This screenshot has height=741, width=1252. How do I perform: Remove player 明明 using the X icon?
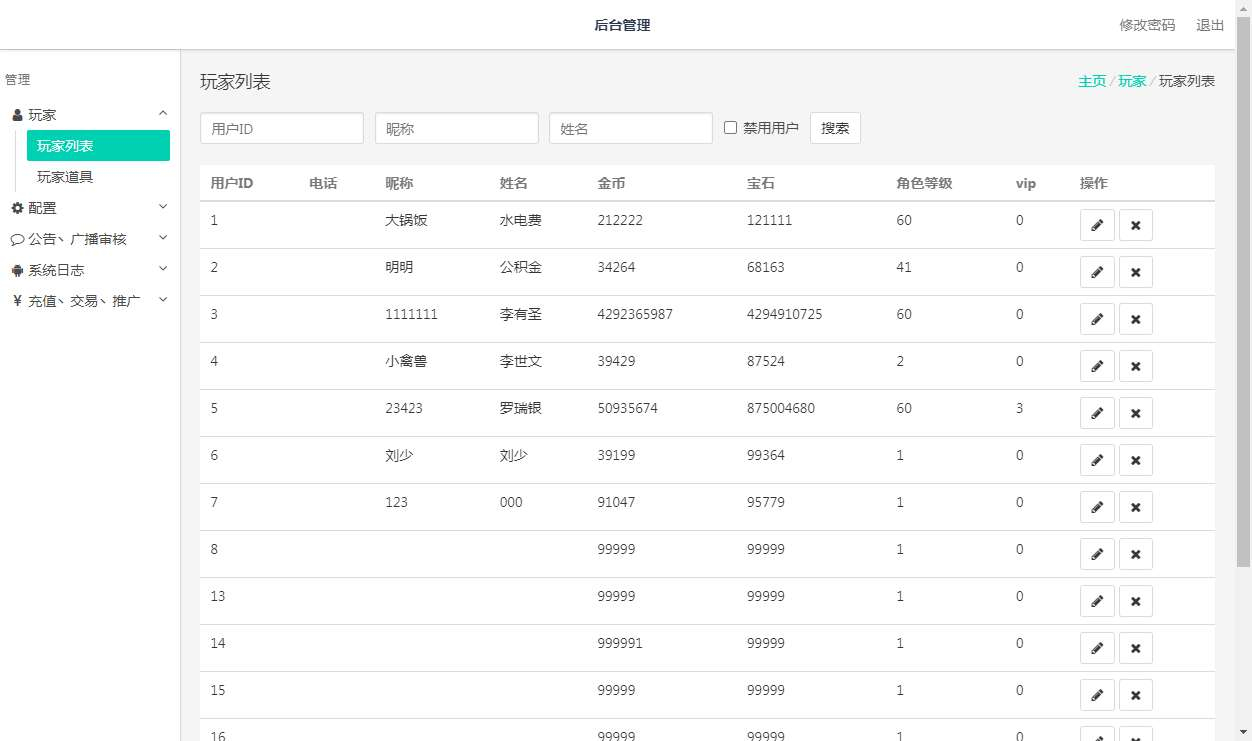point(1136,272)
